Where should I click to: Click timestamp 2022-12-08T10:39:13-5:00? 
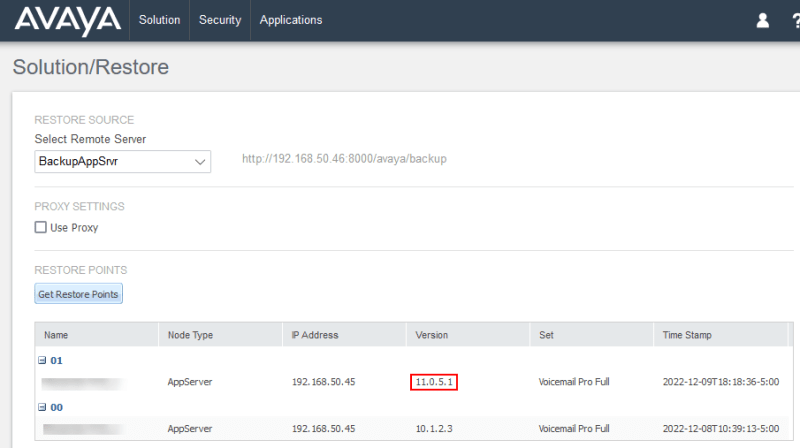click(x=721, y=429)
